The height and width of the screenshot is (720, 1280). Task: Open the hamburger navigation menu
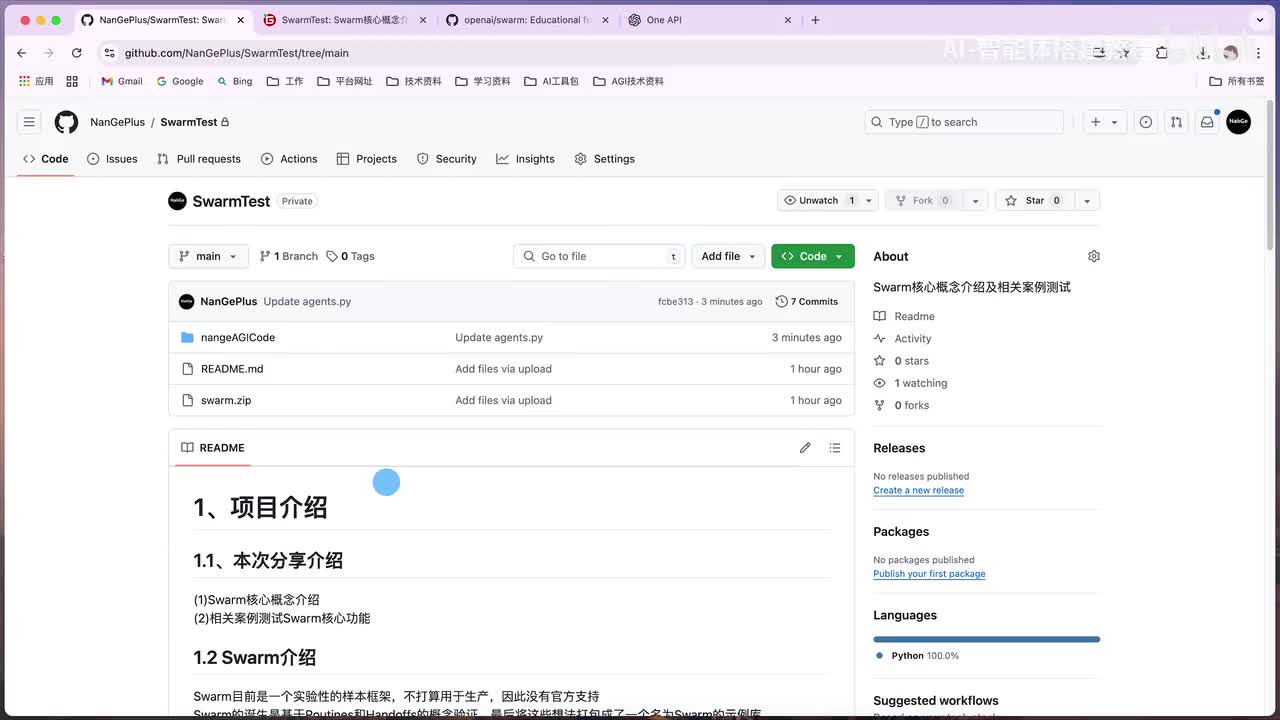tap(29, 122)
